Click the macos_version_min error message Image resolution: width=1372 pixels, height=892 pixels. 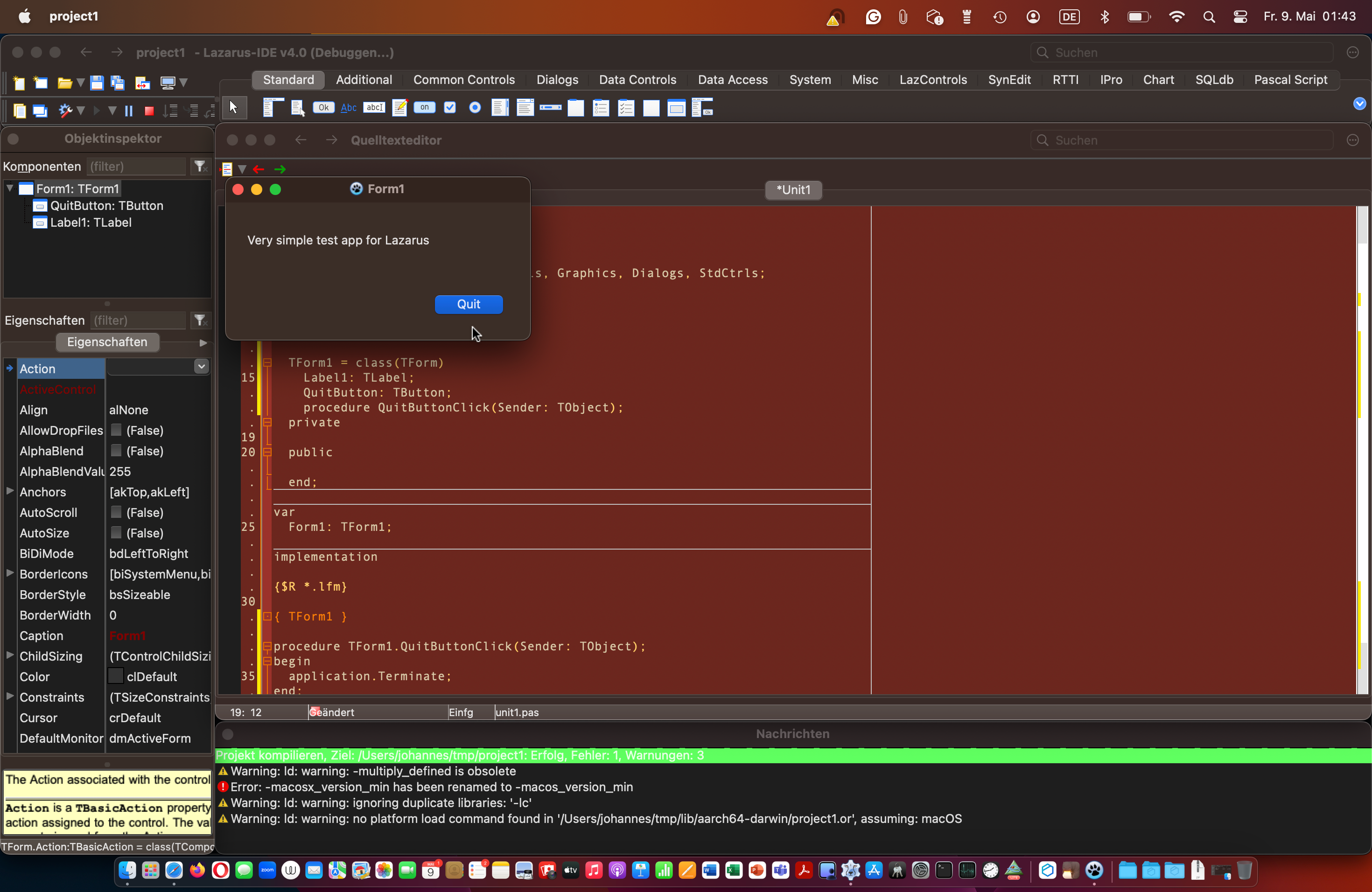tap(431, 787)
